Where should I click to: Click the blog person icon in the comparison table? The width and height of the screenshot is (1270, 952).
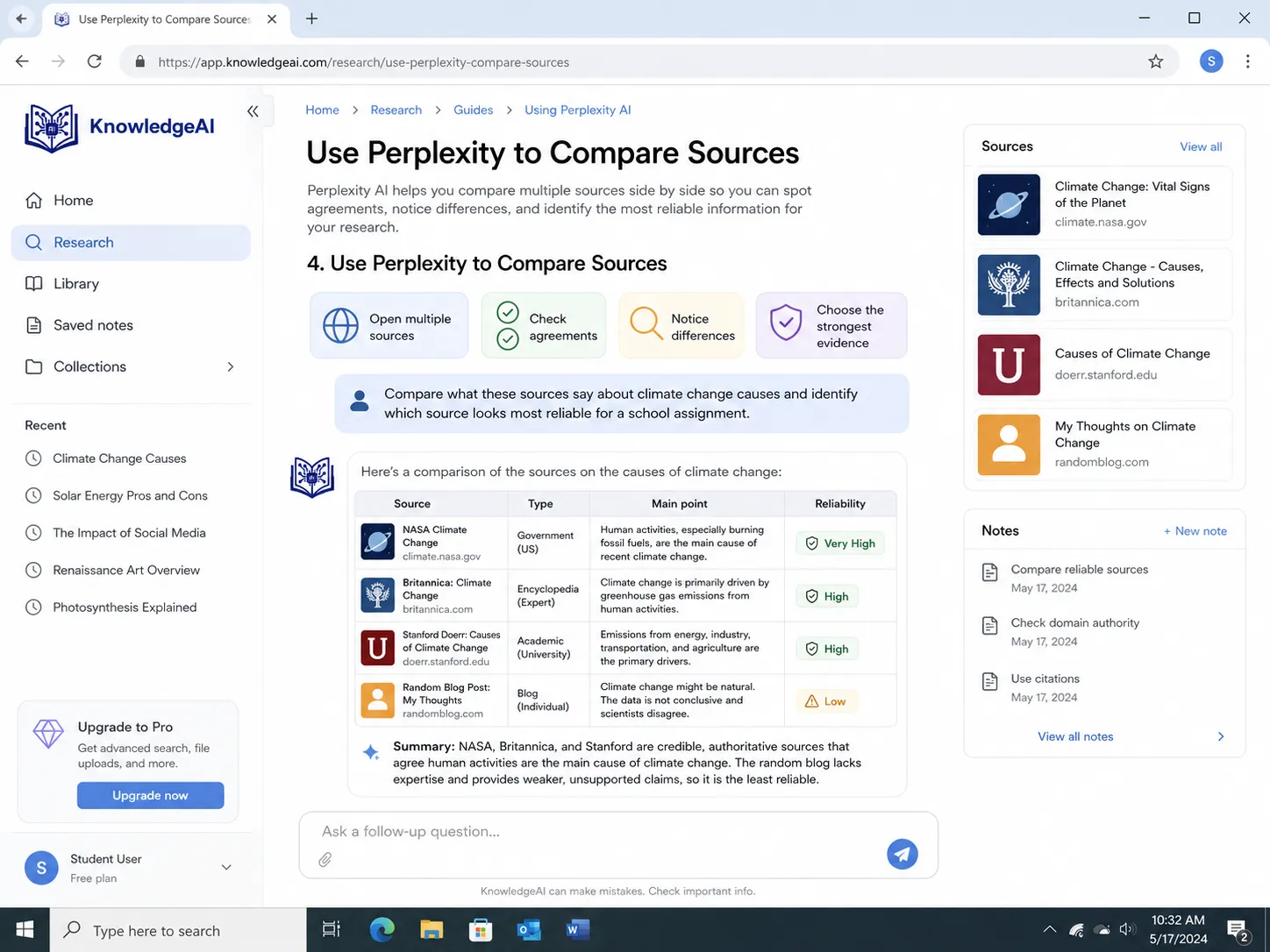[x=378, y=700]
